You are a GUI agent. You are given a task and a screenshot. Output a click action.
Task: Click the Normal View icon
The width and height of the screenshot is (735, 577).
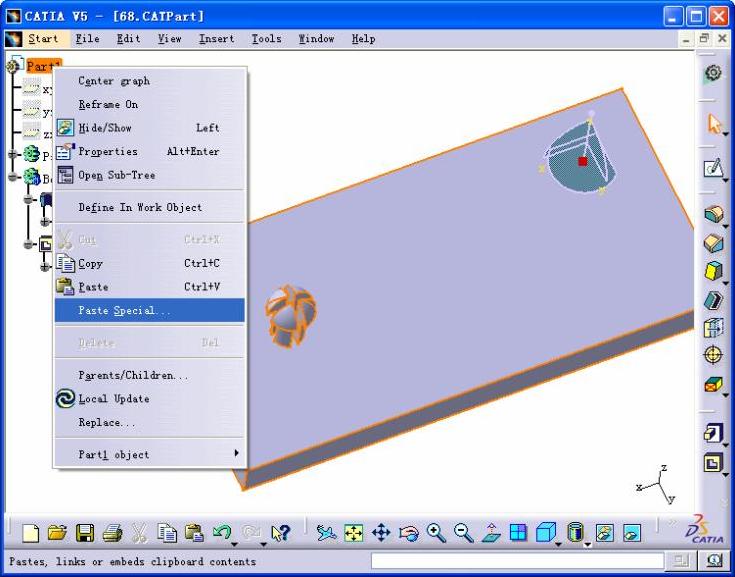(491, 533)
